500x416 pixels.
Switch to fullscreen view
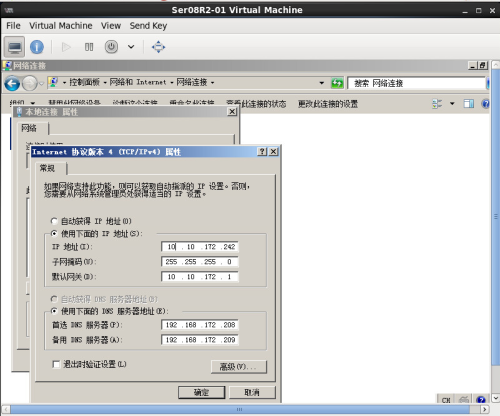coord(158,47)
